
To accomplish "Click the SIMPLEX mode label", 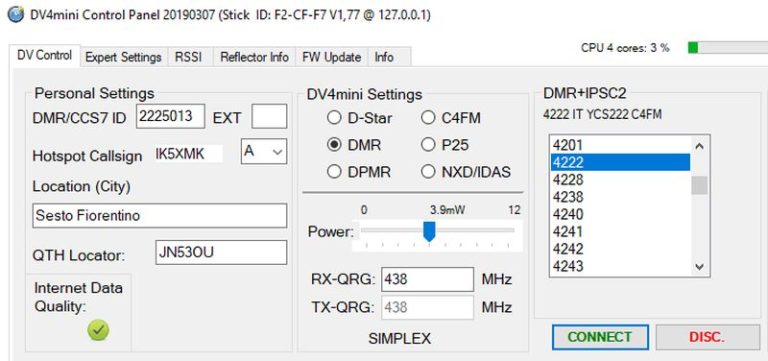I will pyautogui.click(x=400, y=338).
